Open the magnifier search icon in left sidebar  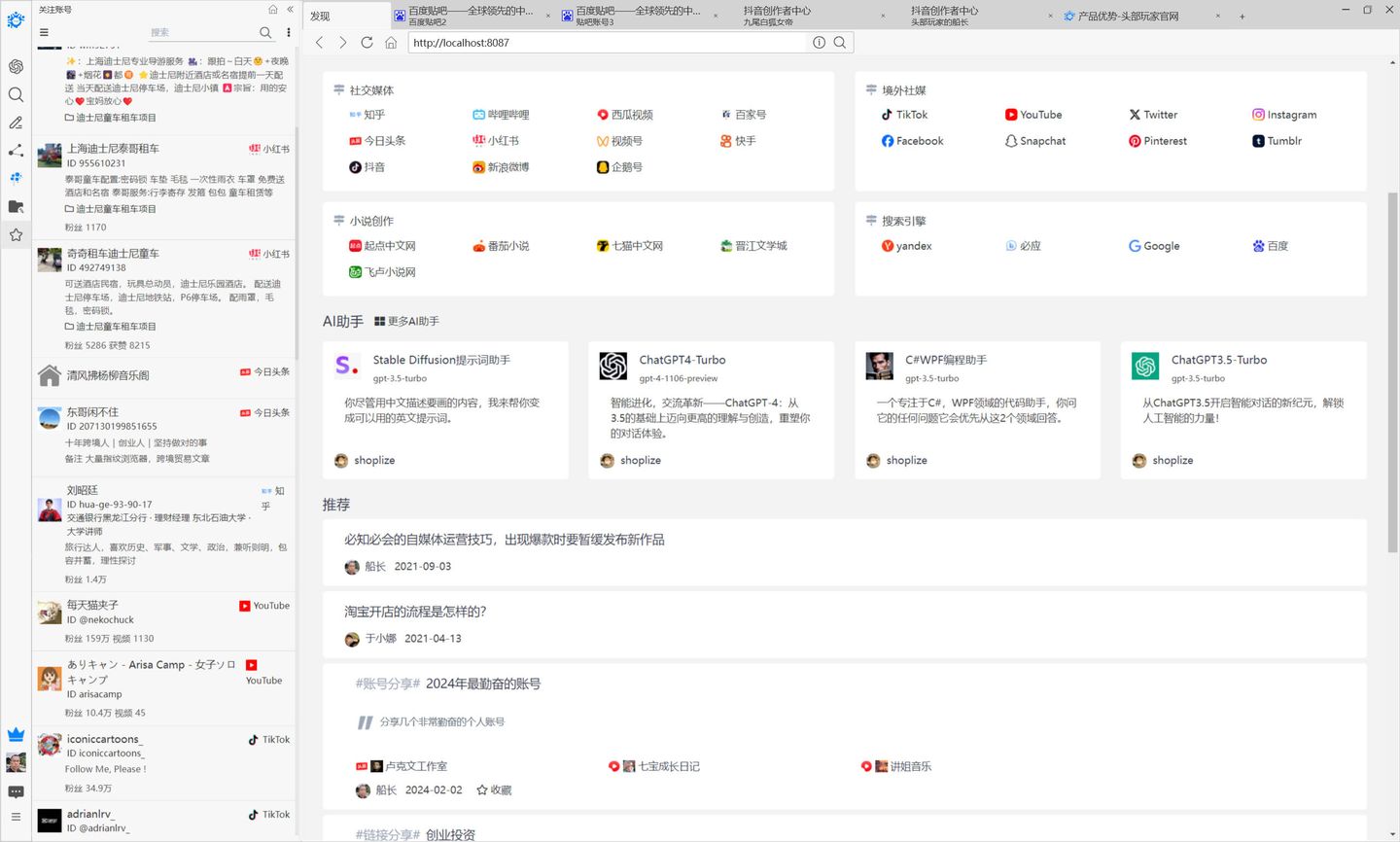[x=16, y=94]
